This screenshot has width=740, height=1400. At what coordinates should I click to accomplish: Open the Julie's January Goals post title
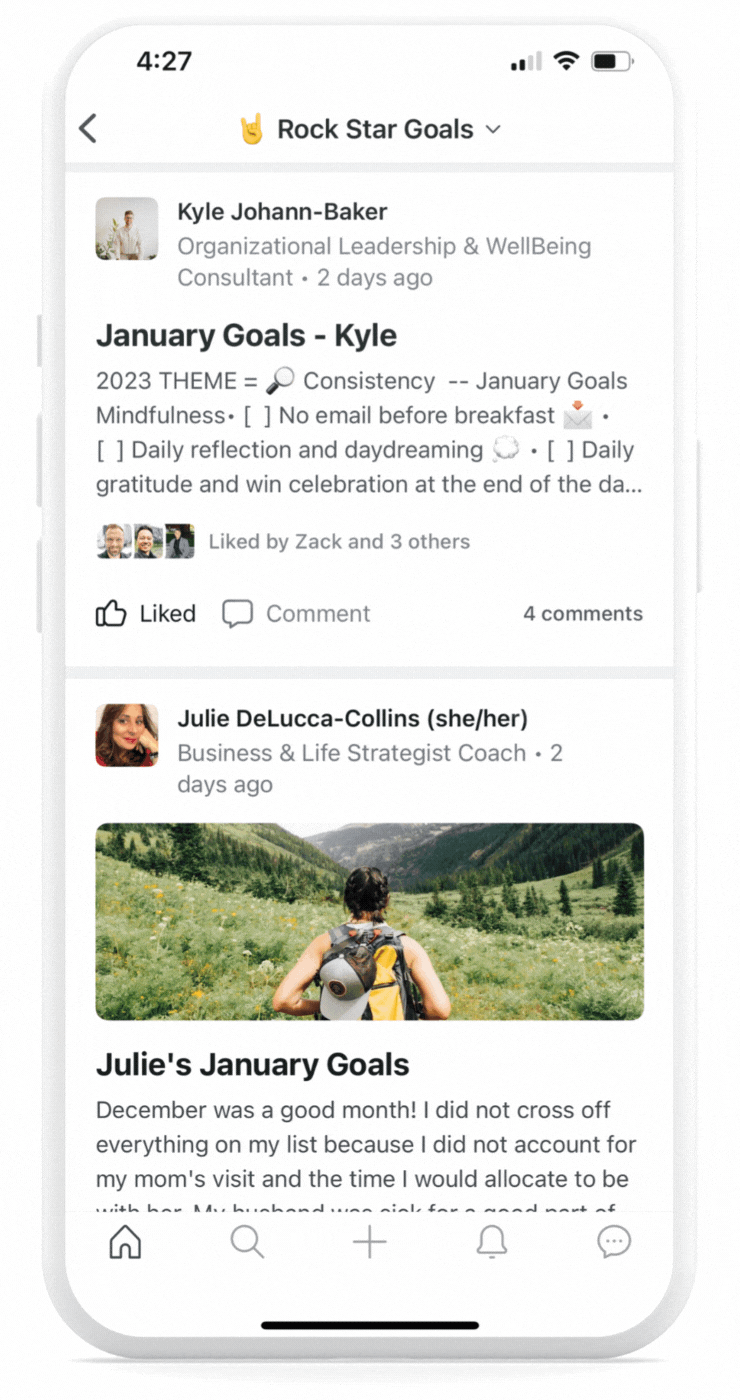(x=253, y=1065)
